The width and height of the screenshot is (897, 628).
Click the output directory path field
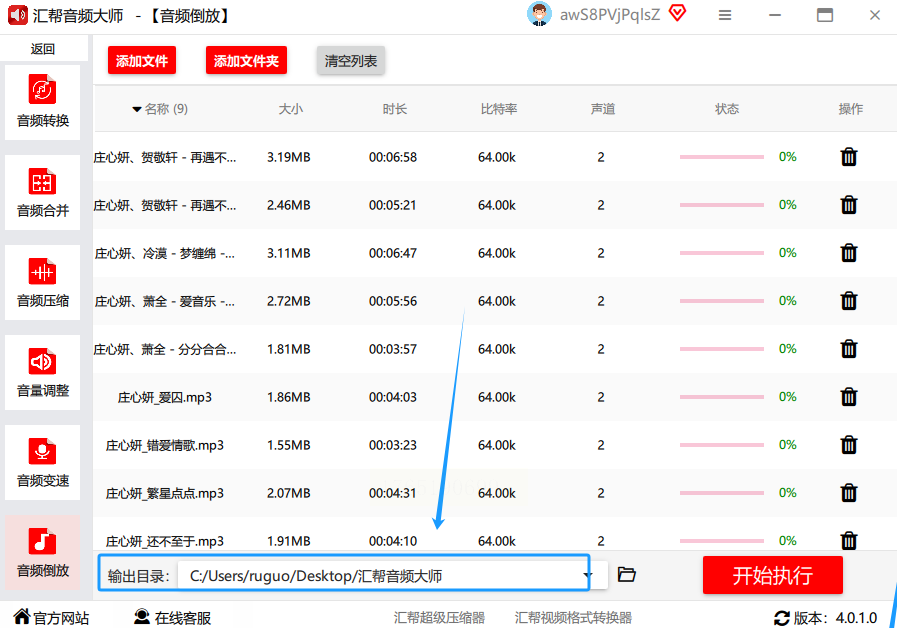click(378, 576)
